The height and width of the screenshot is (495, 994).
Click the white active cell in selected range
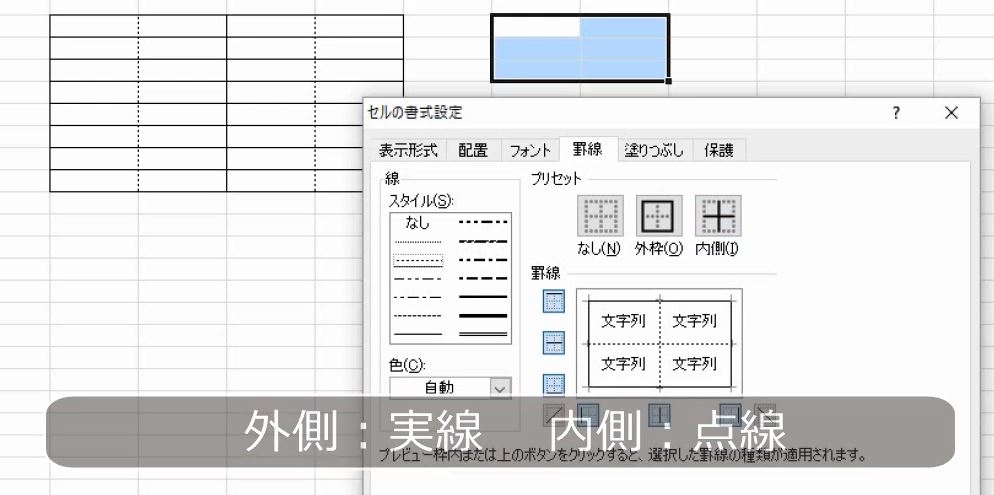tap(536, 27)
